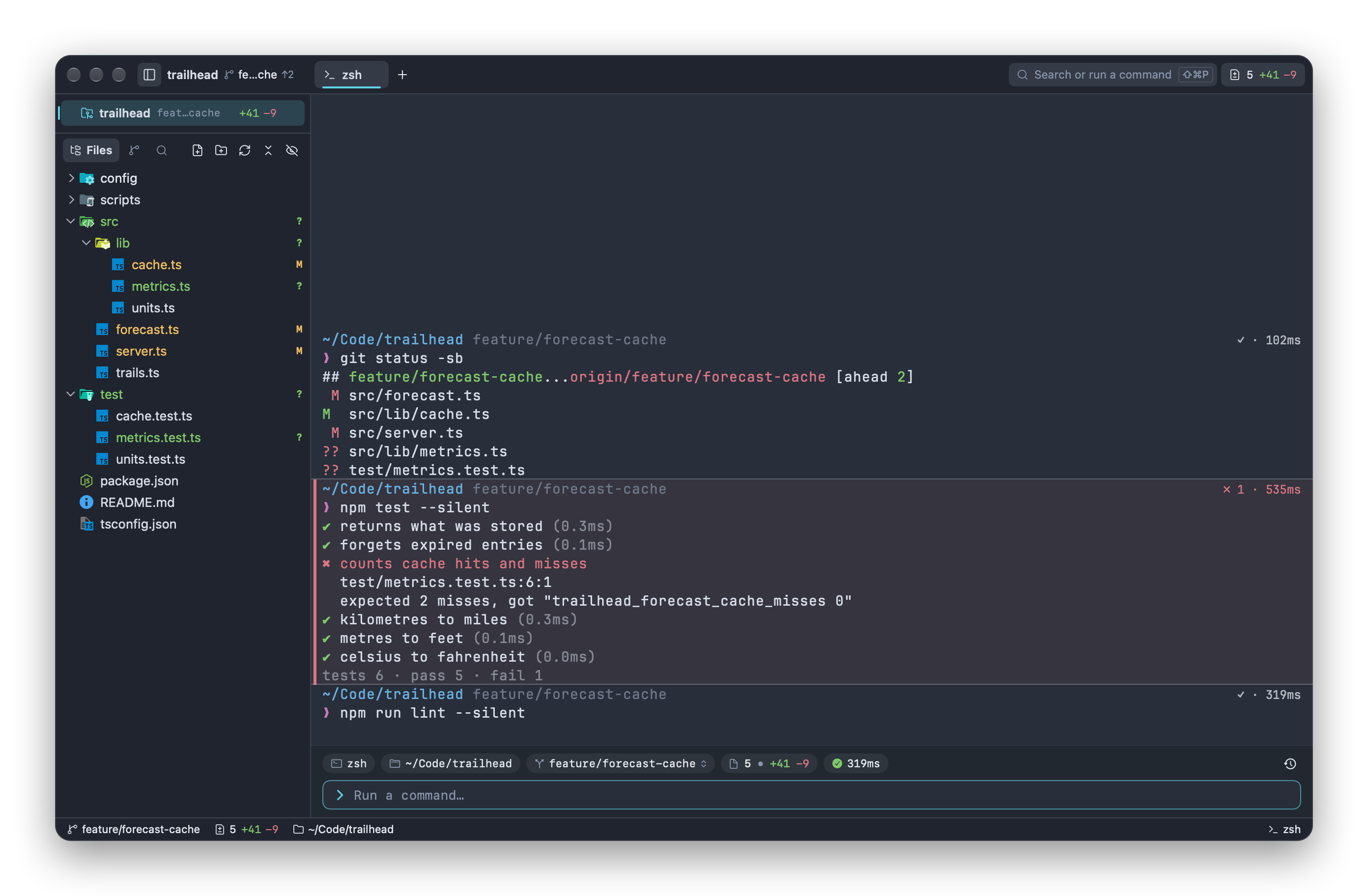Click the 5 +41 -9 changes chip above input

769,763
